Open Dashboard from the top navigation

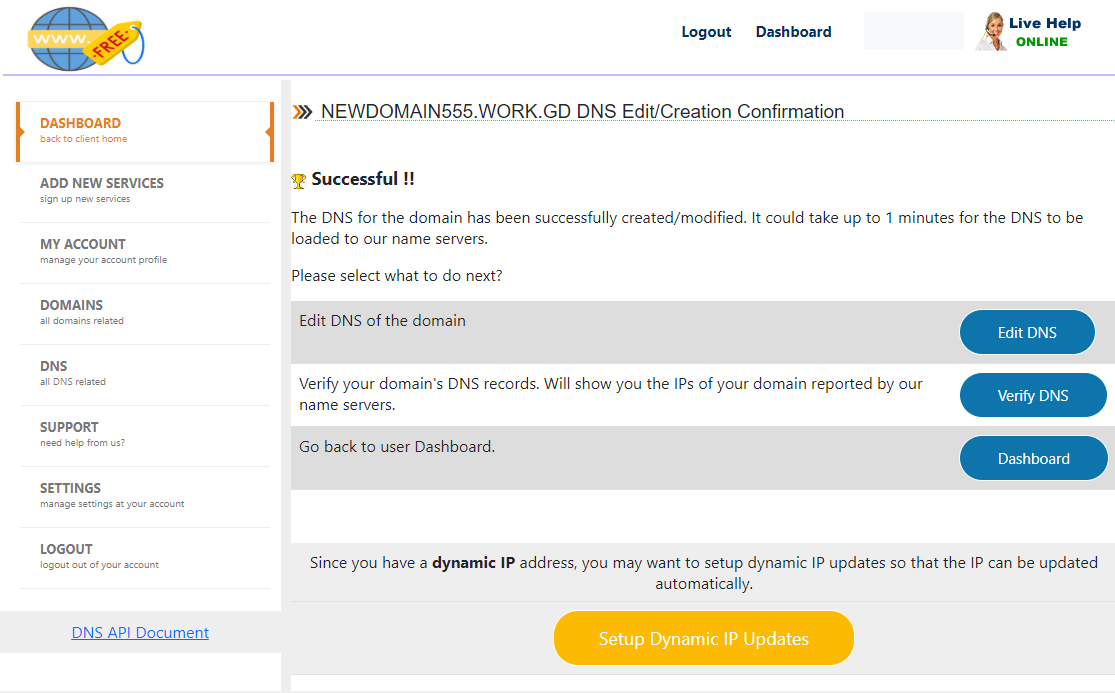[x=793, y=32]
